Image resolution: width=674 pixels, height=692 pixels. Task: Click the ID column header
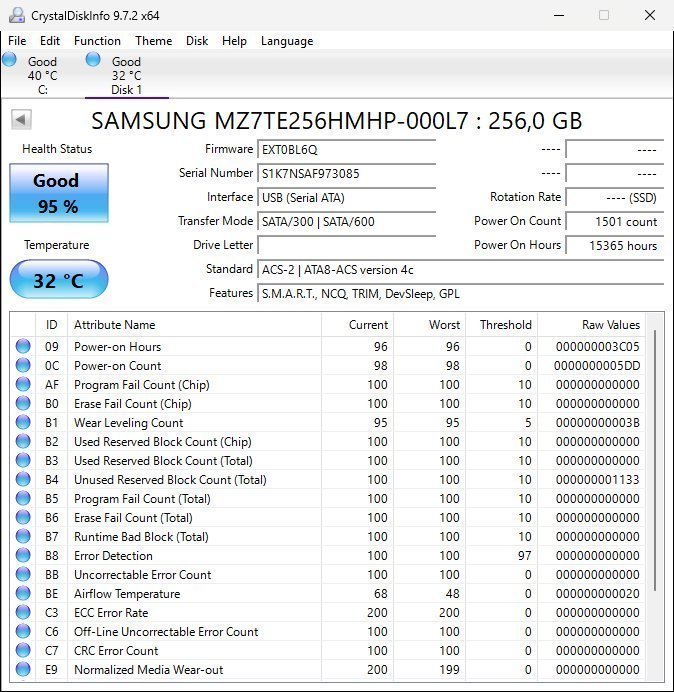pyautogui.click(x=52, y=325)
